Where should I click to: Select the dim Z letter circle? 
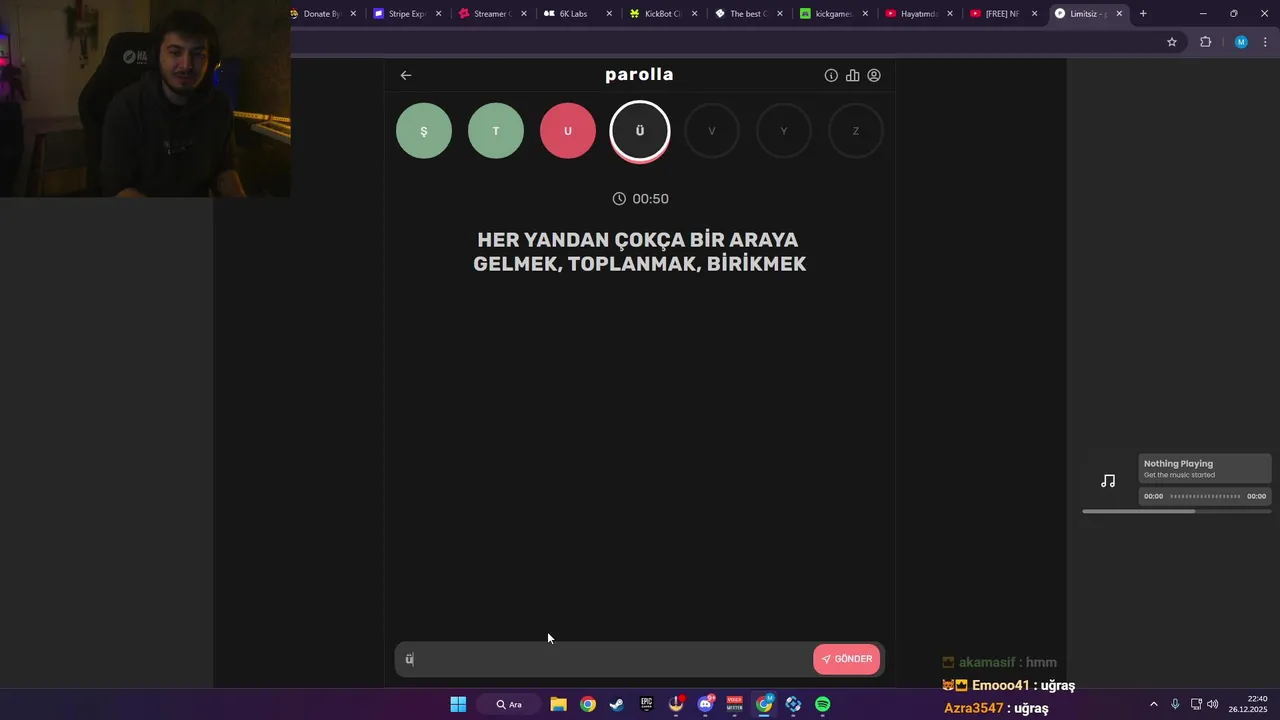856,131
